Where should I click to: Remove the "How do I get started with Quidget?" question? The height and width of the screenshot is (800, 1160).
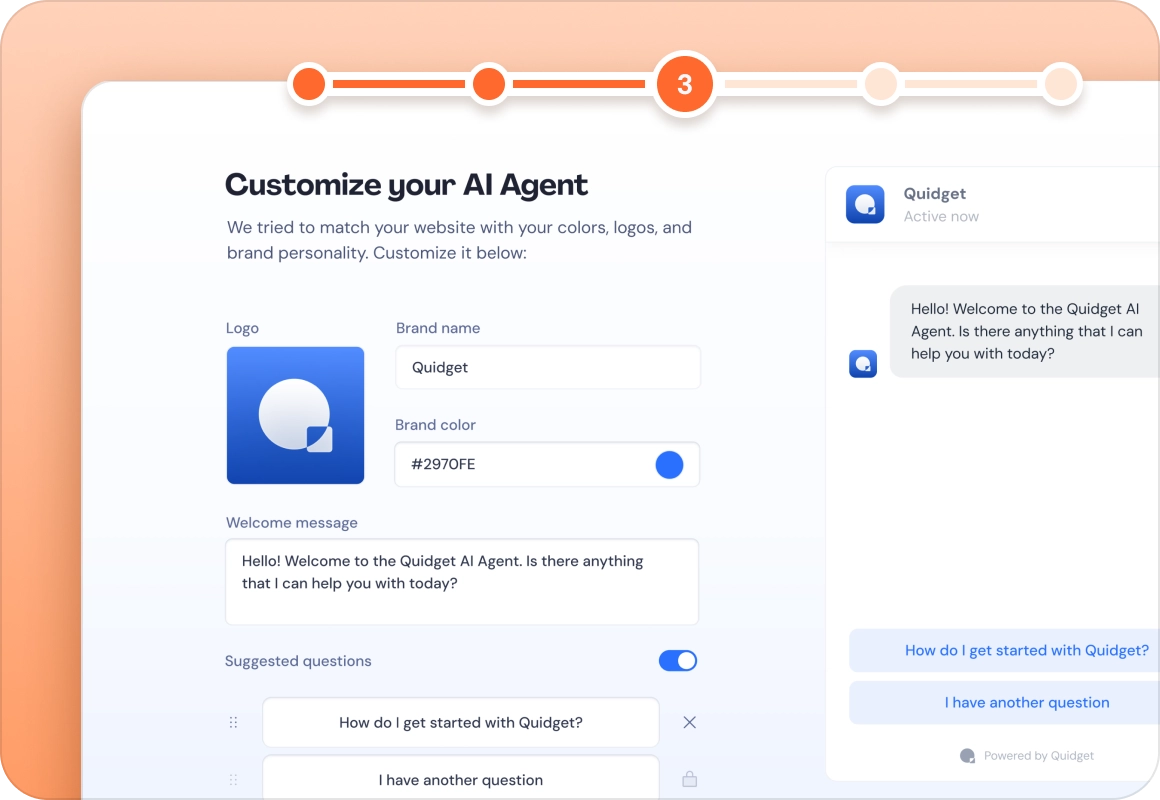(x=689, y=722)
